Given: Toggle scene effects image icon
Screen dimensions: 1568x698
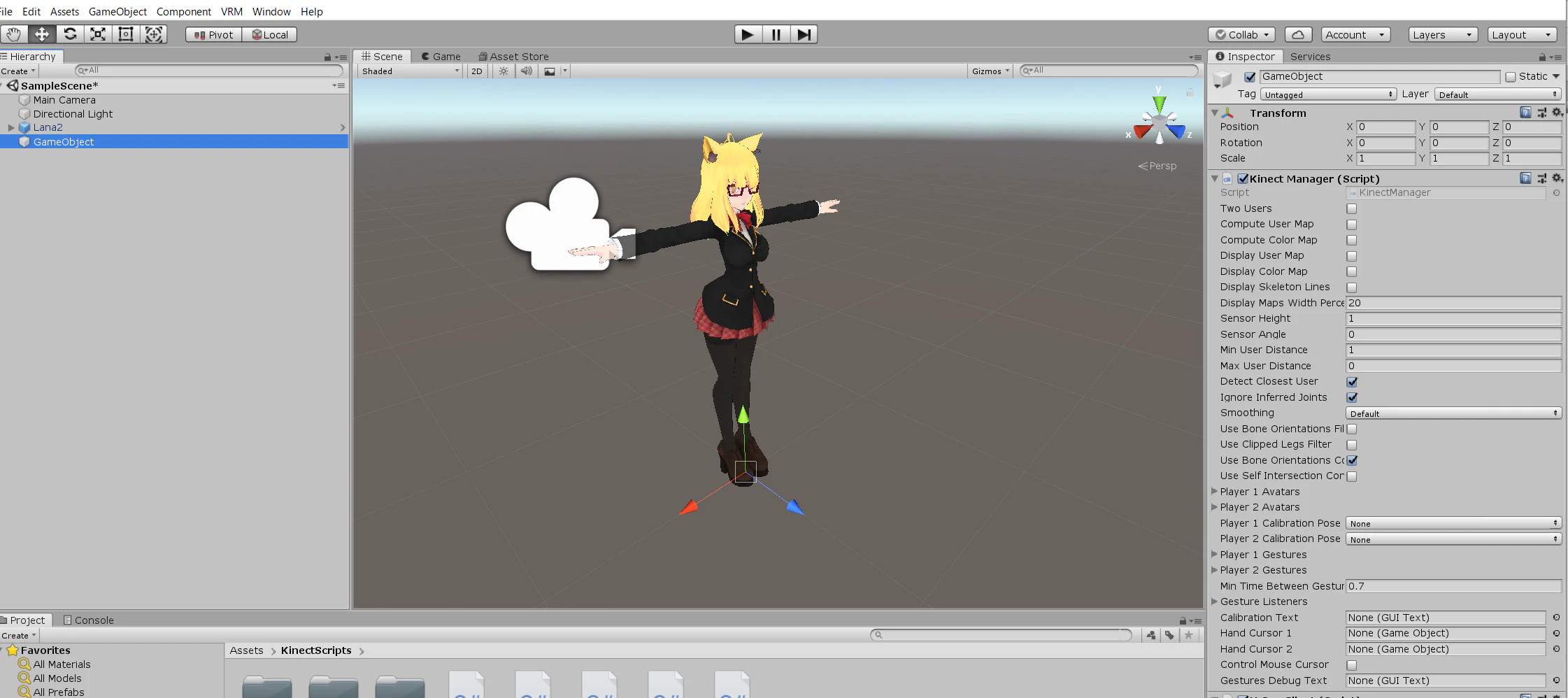Looking at the screenshot, I should click(x=550, y=71).
